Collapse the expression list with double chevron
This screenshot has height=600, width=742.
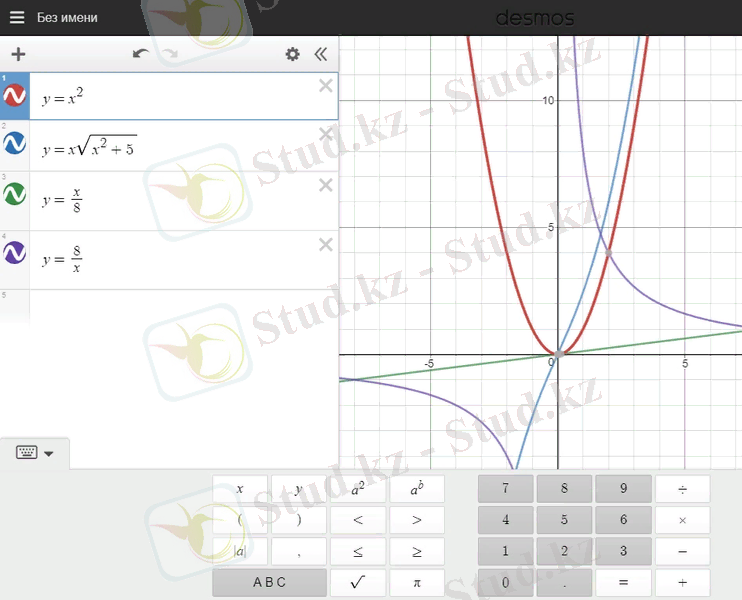(320, 54)
